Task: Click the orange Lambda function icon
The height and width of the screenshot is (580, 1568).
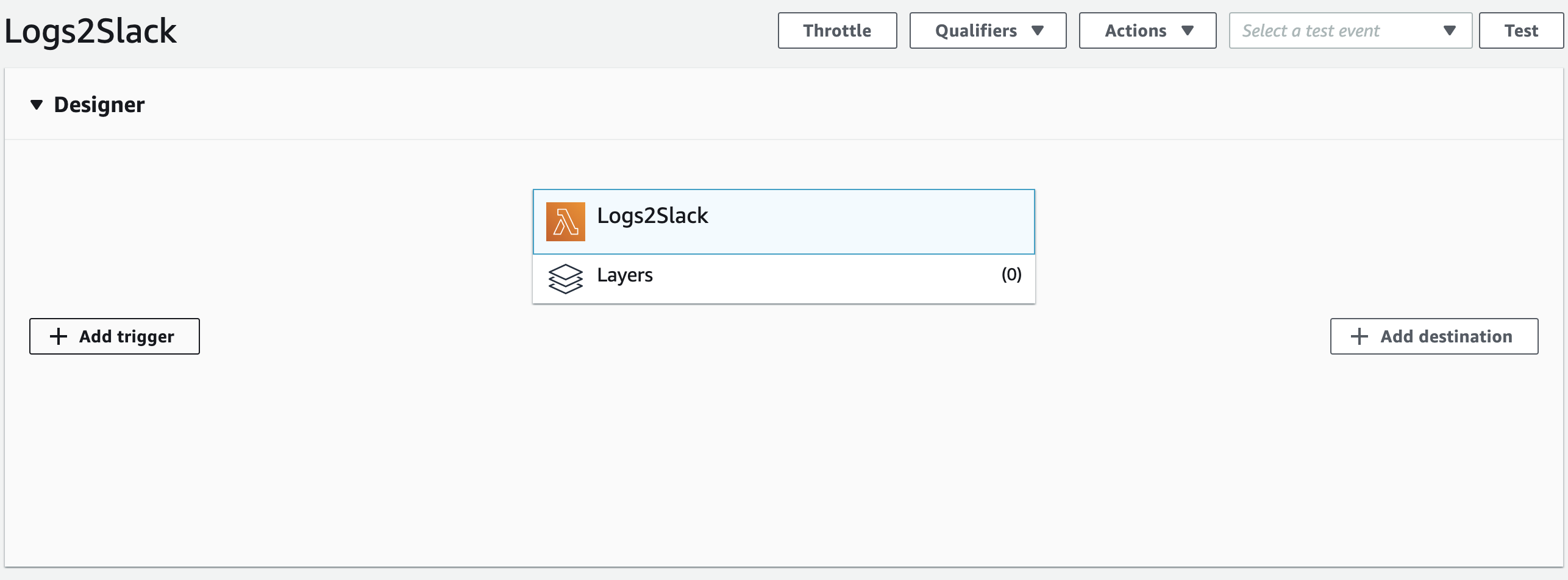Action: [x=565, y=222]
